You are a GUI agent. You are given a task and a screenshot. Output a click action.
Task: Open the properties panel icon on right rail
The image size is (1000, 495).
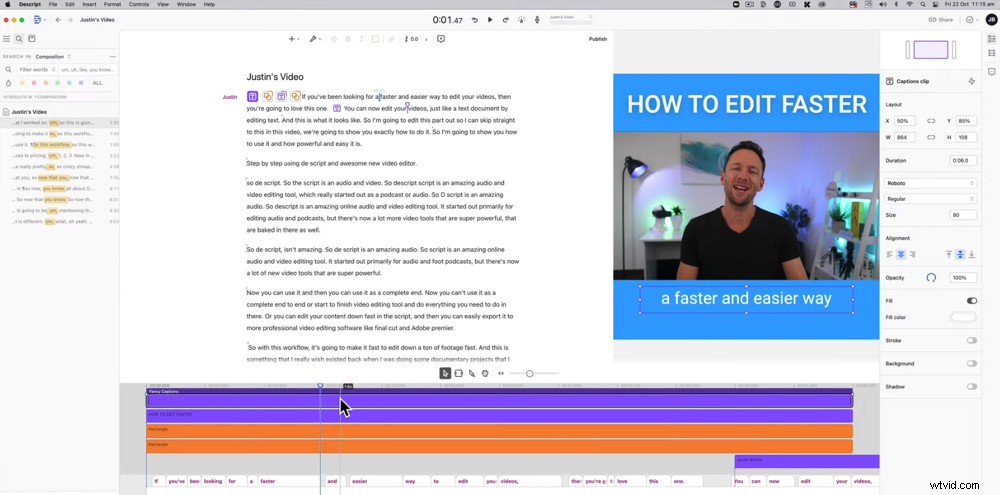point(991,39)
